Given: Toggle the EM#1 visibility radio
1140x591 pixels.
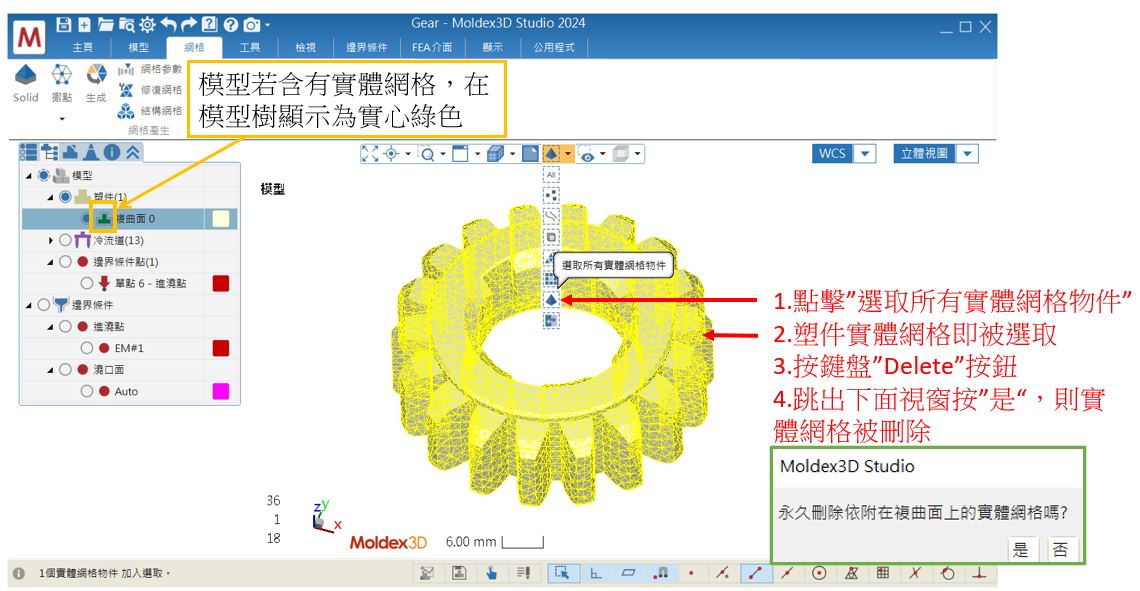Looking at the screenshot, I should (87, 348).
